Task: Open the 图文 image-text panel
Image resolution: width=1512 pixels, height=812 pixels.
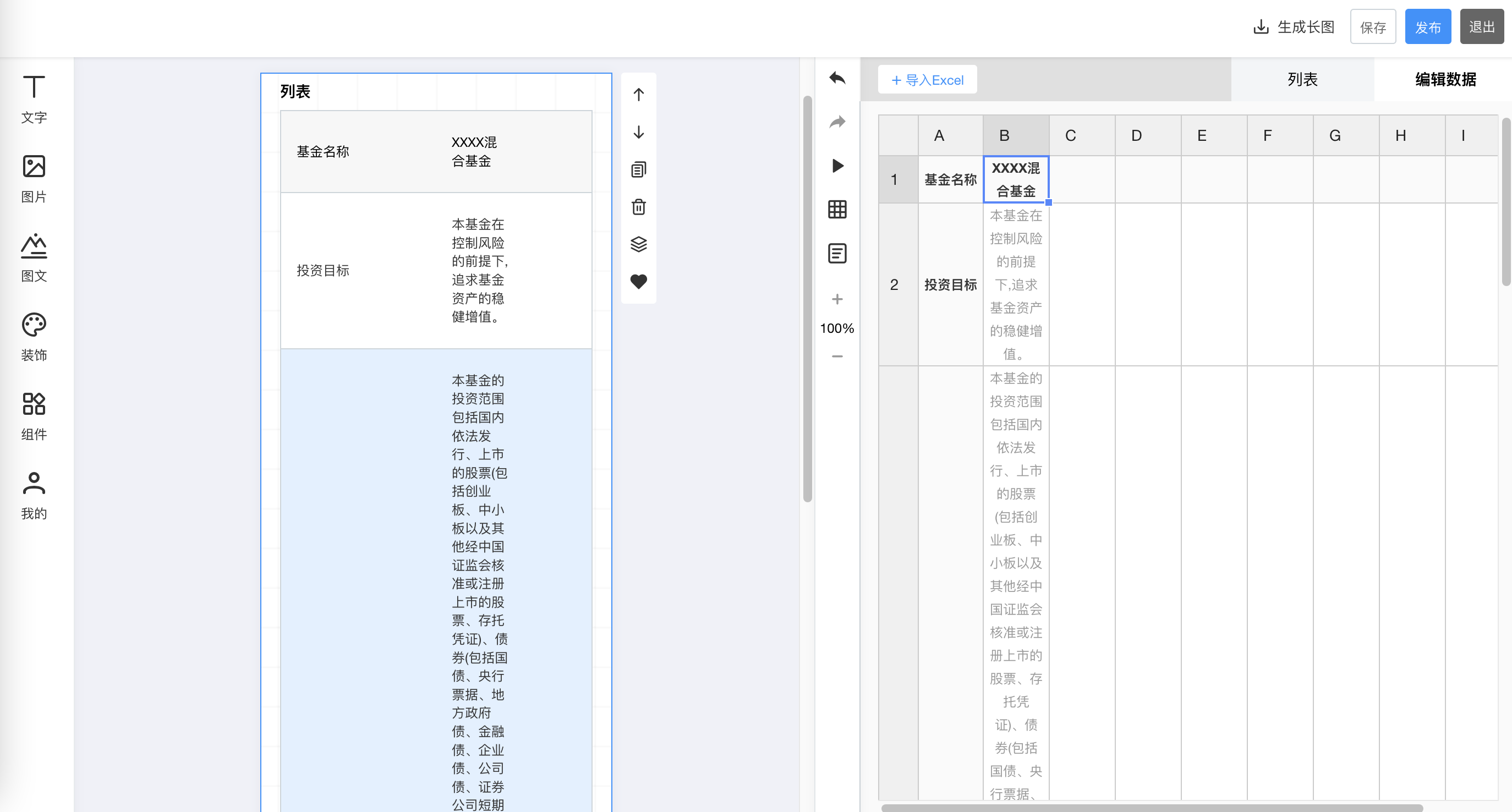Action: (x=34, y=257)
